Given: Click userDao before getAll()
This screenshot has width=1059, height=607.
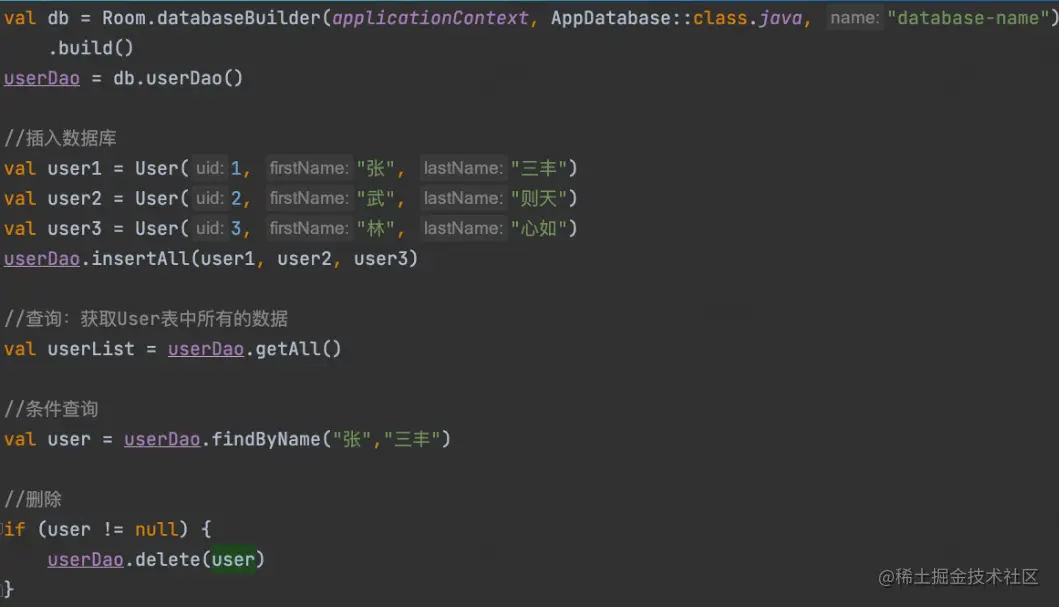Looking at the screenshot, I should click(206, 349).
